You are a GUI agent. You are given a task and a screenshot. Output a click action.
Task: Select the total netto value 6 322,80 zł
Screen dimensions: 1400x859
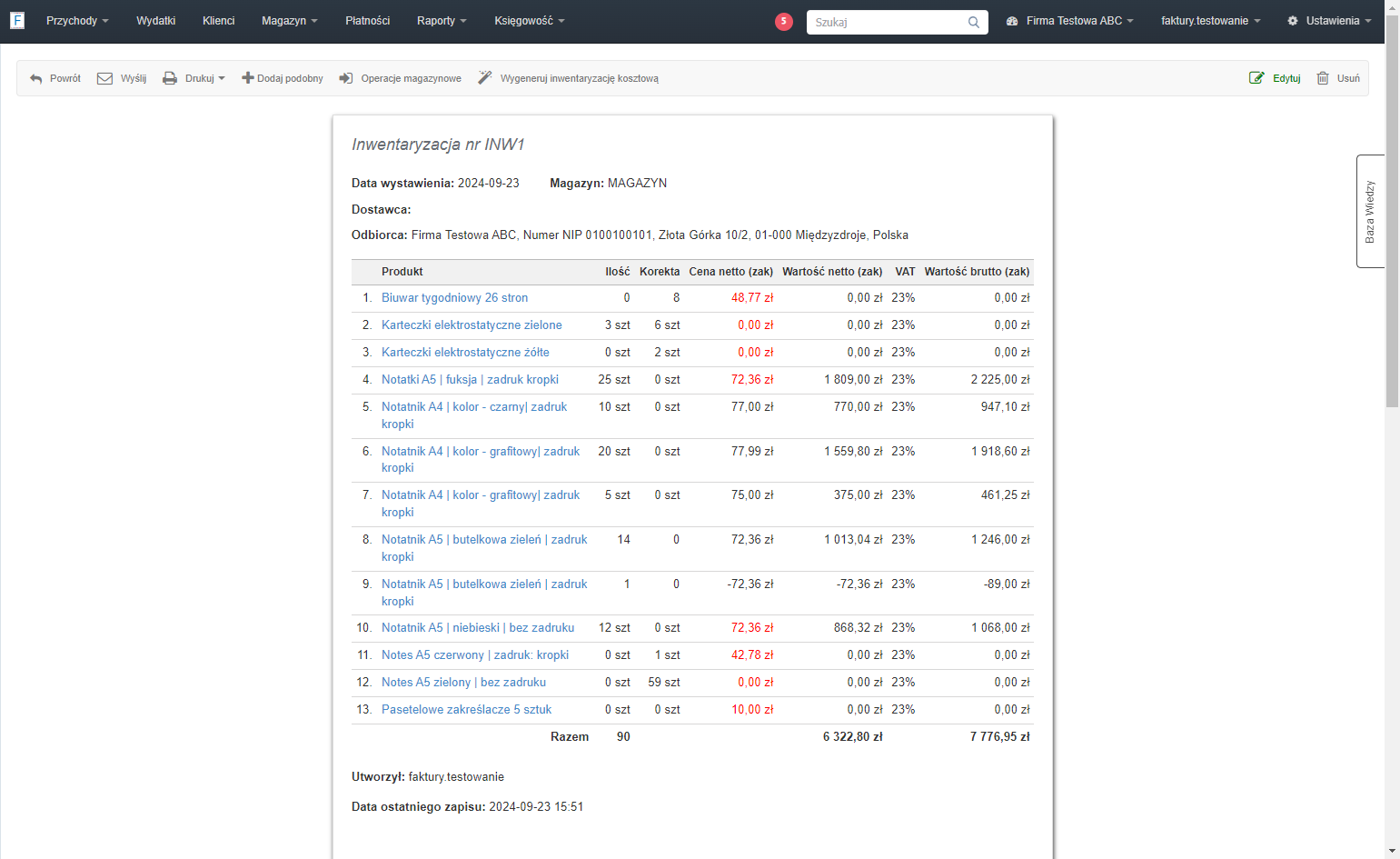pos(852,736)
